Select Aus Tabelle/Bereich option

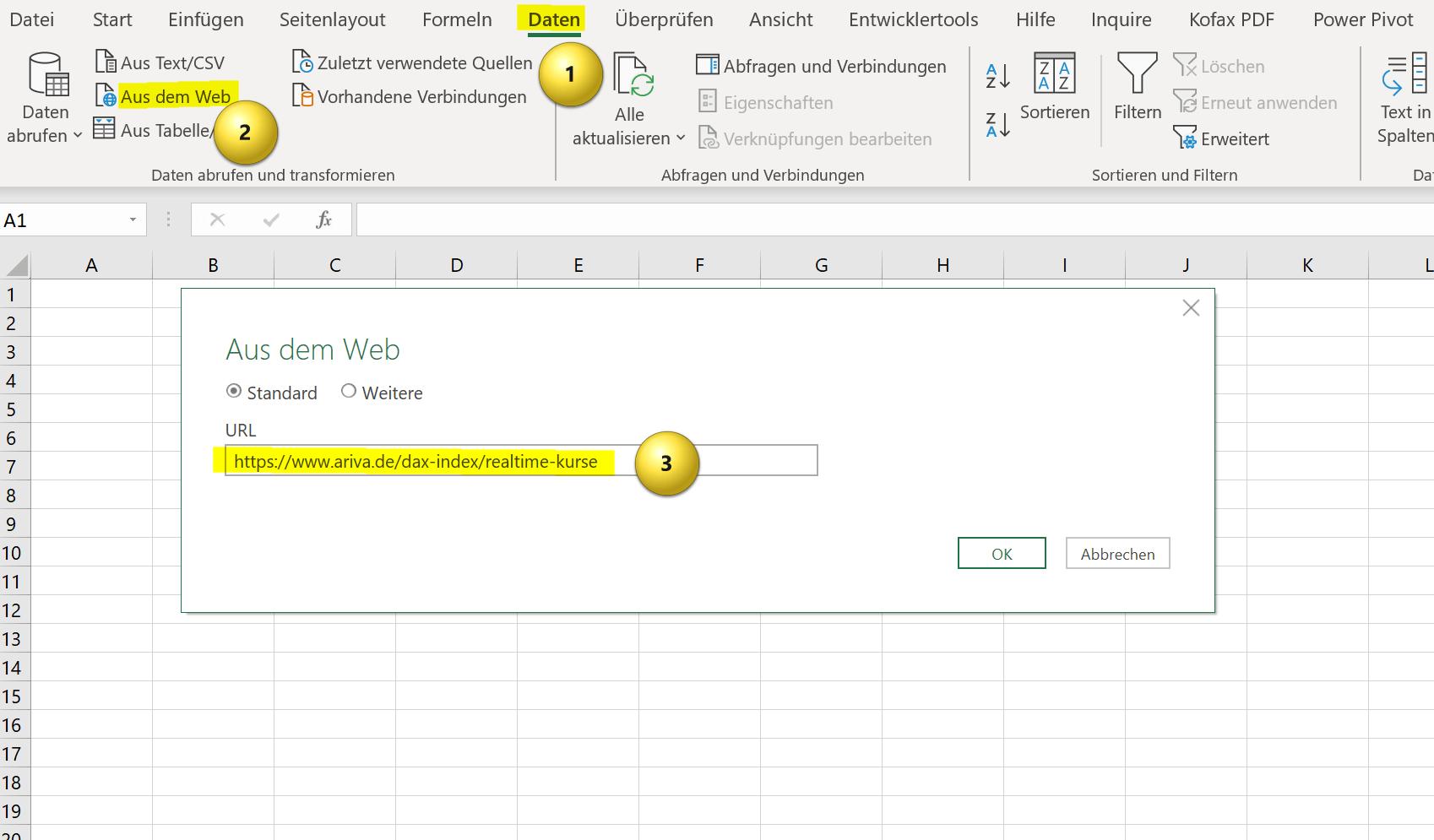pyautogui.click(x=152, y=130)
